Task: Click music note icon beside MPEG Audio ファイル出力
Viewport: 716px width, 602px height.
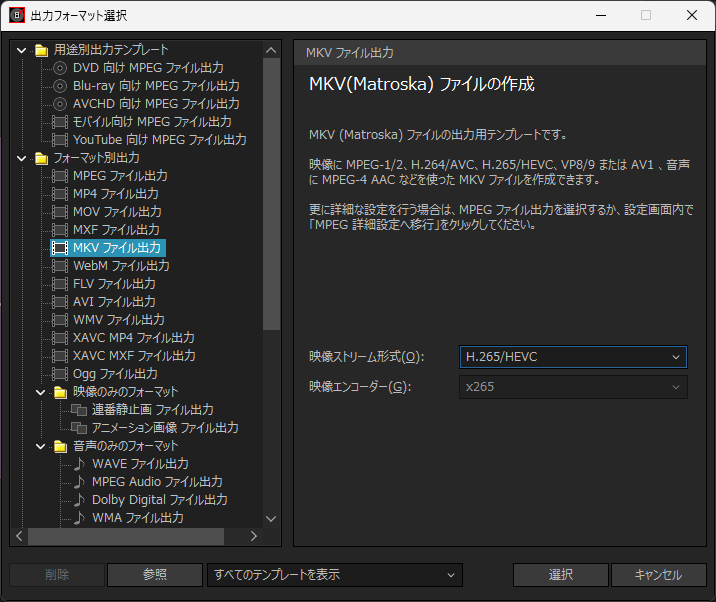Action: (x=79, y=482)
